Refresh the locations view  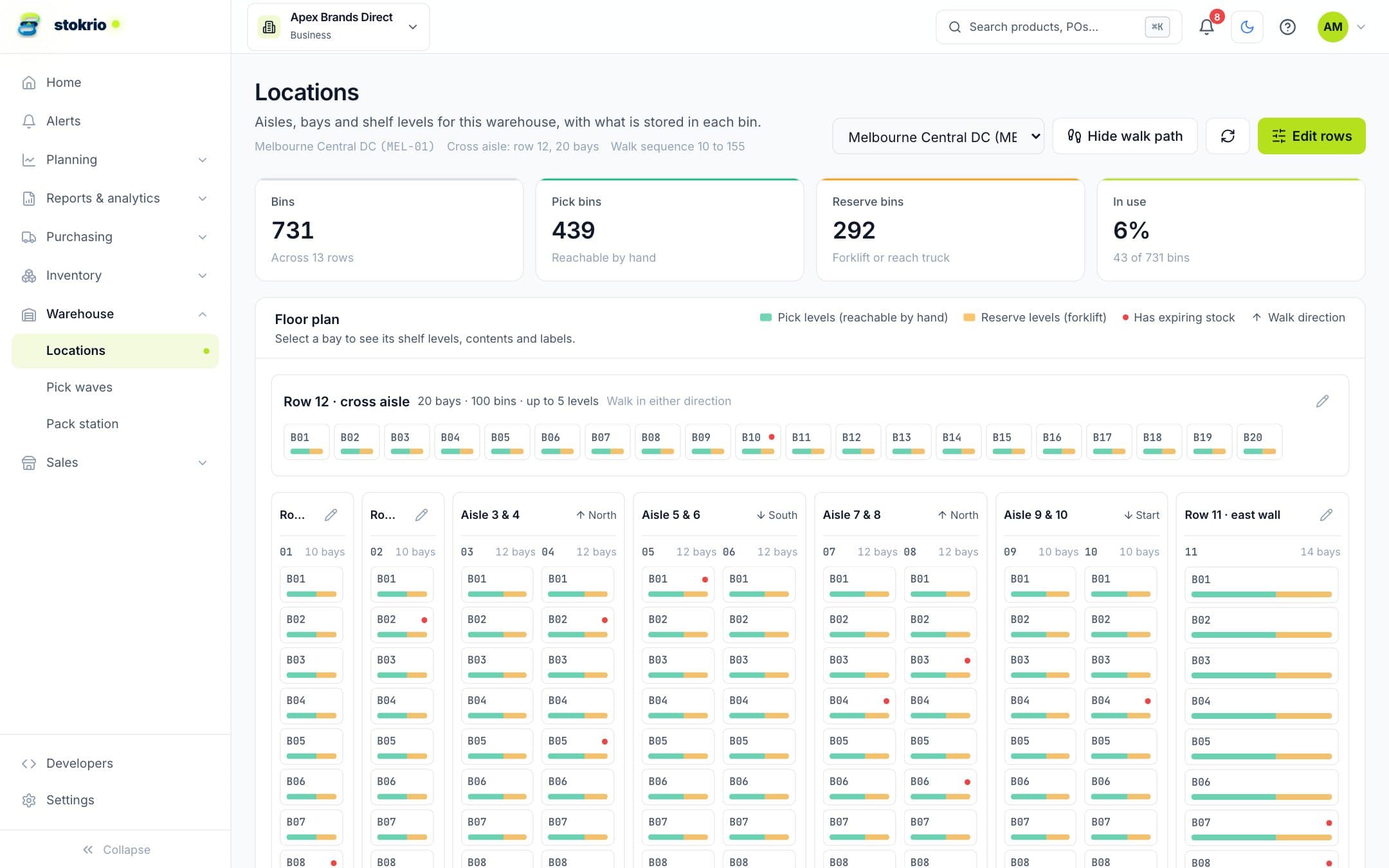[x=1228, y=136]
